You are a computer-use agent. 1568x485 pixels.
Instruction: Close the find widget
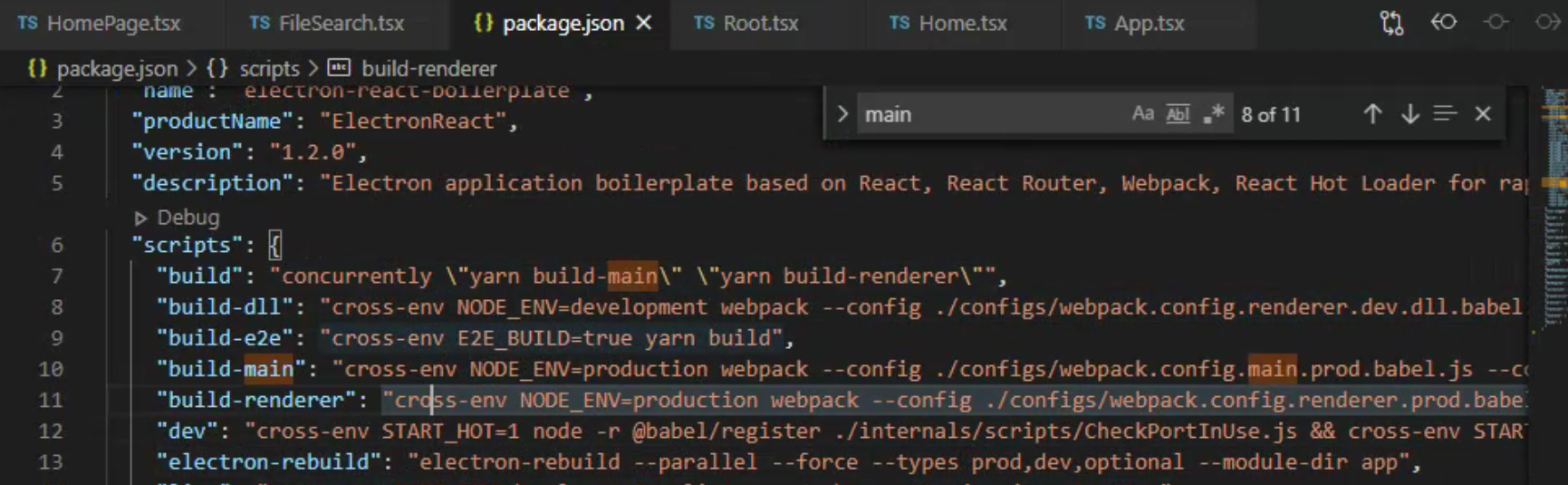click(1483, 114)
